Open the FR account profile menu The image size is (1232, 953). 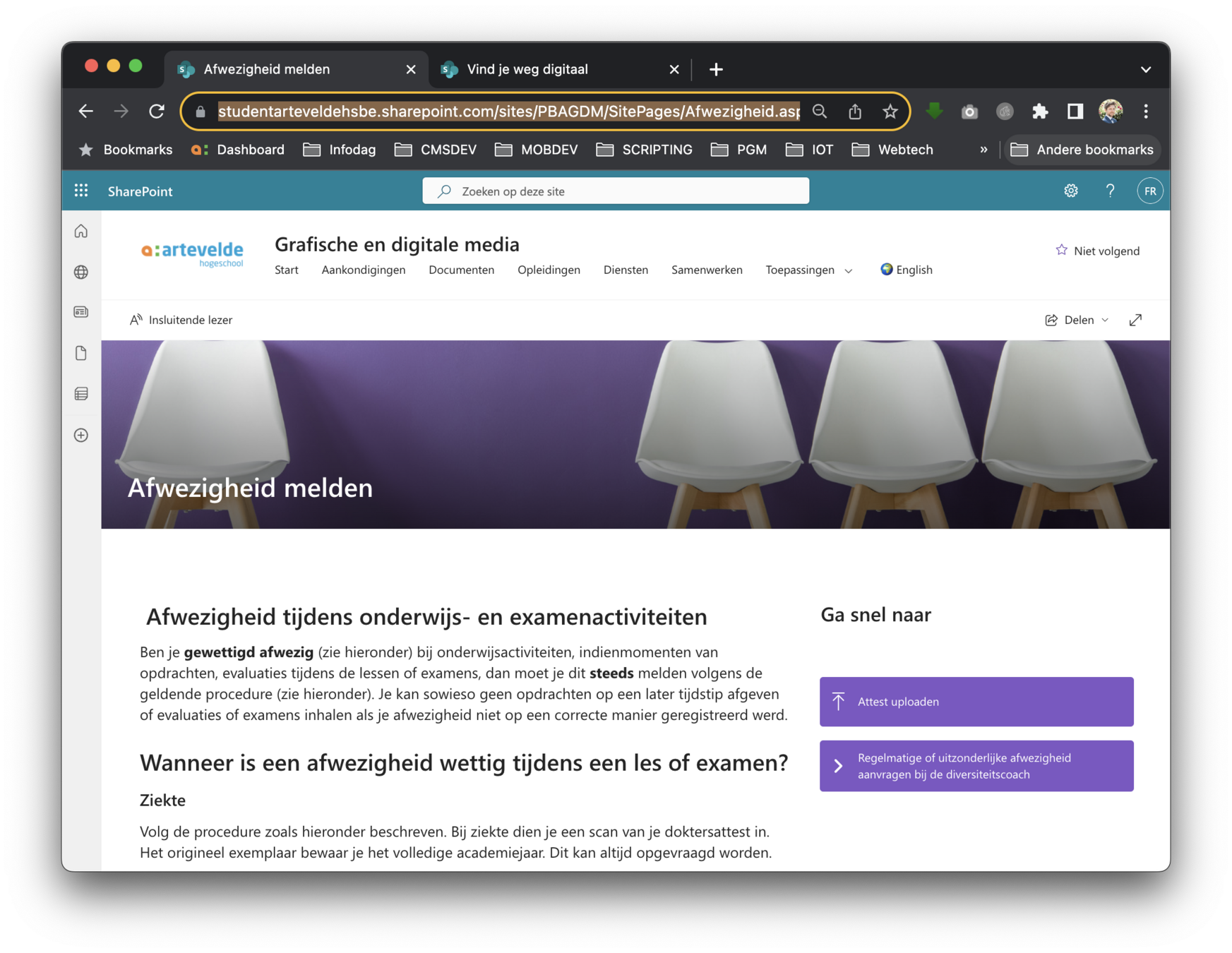(x=1149, y=191)
